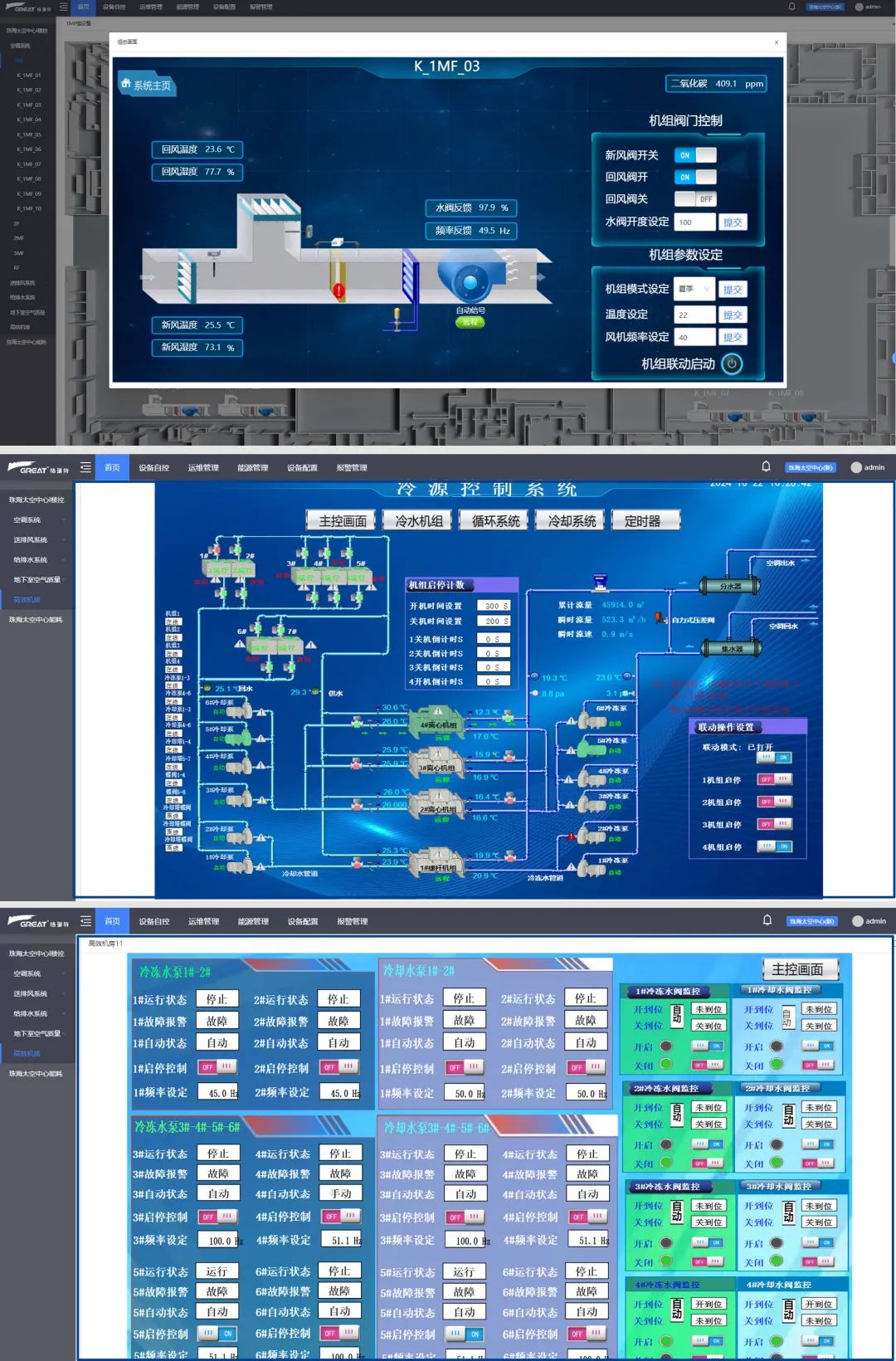
Task: Select the blue fan in the air handler diagram
Action: click(x=467, y=281)
